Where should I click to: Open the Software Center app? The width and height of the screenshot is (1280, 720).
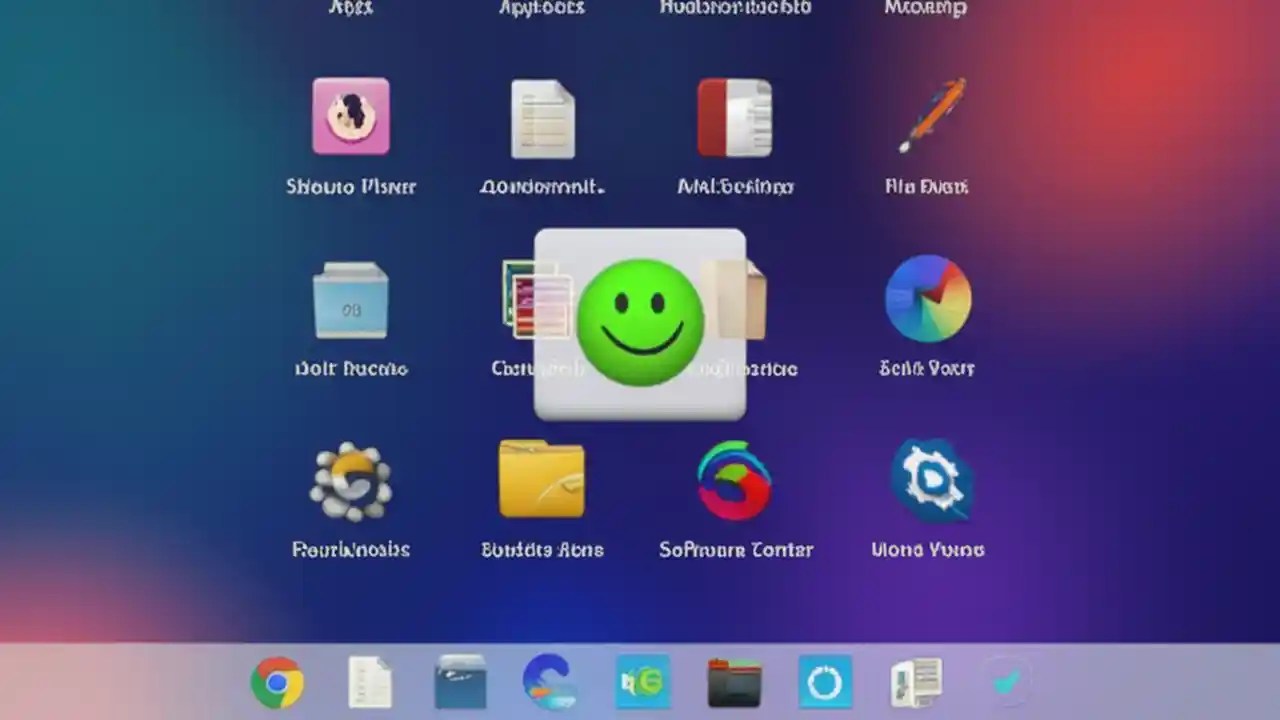click(x=736, y=480)
